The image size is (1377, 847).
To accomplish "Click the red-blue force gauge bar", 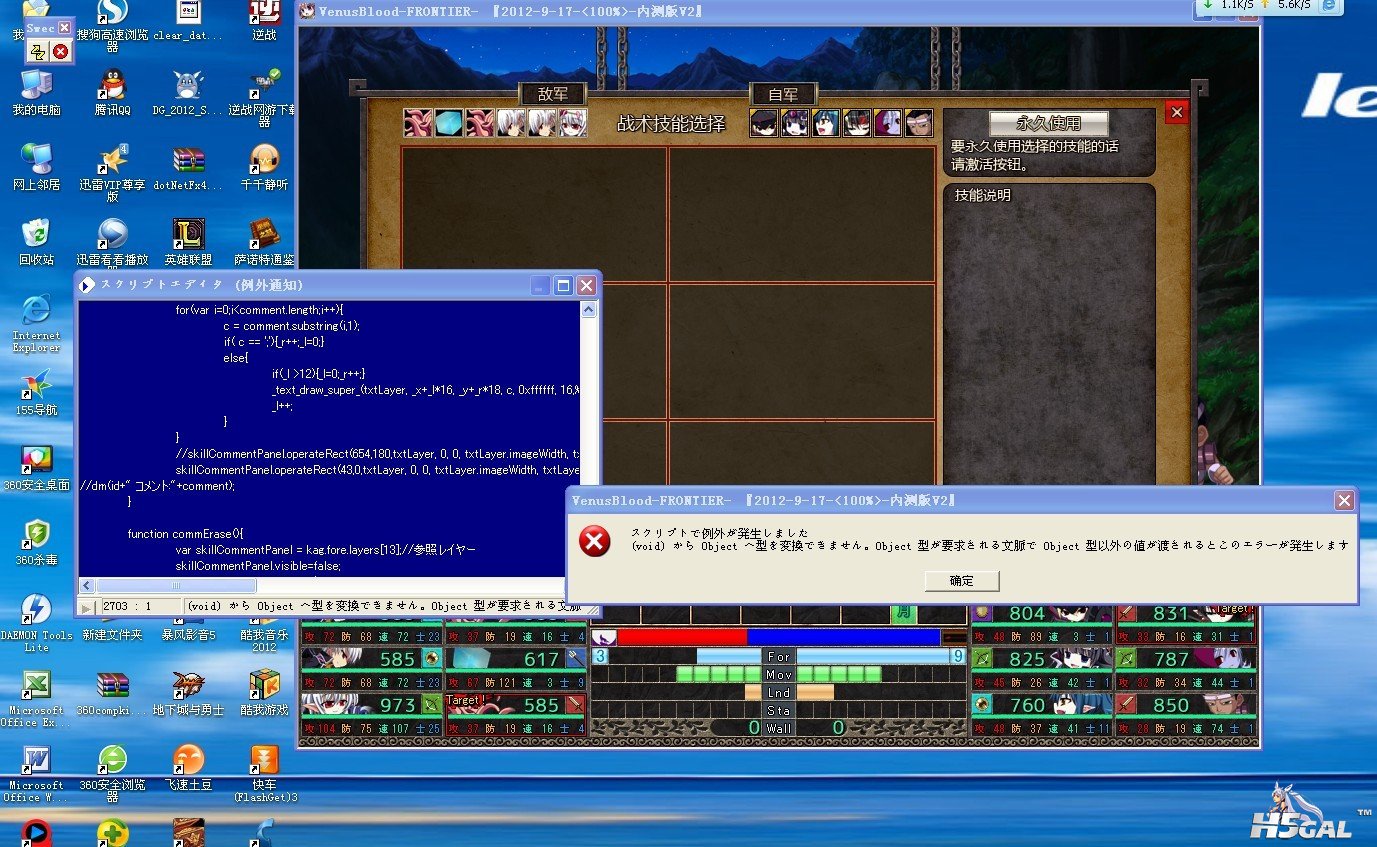I will (x=778, y=637).
